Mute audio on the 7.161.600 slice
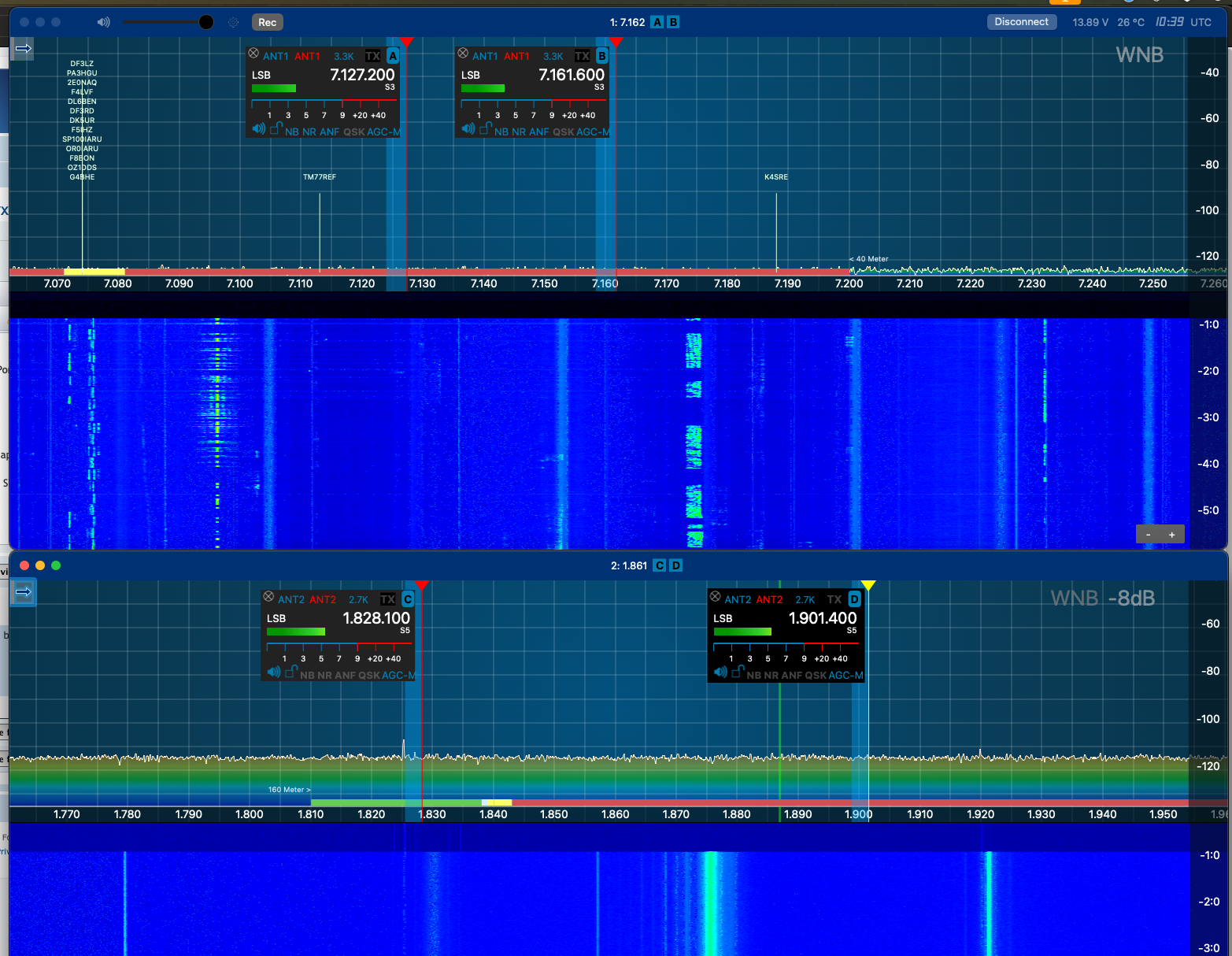 point(468,128)
